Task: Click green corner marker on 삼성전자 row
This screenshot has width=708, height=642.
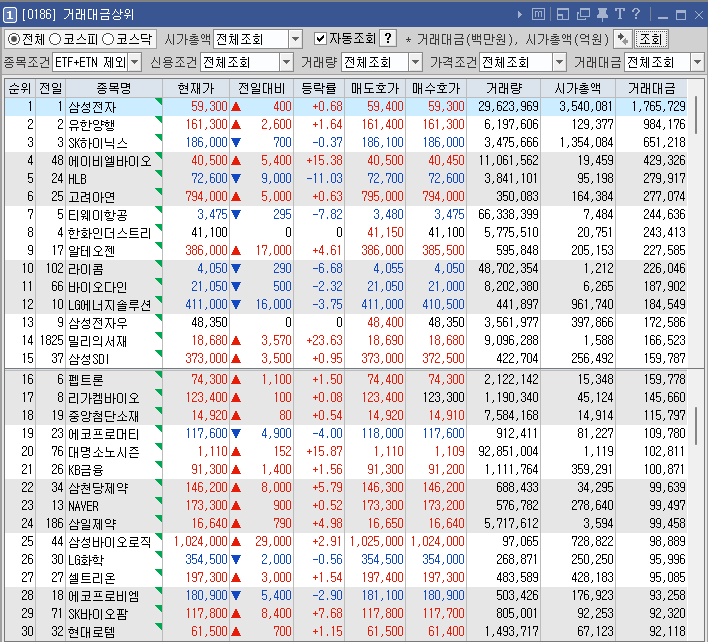Action: 158,101
